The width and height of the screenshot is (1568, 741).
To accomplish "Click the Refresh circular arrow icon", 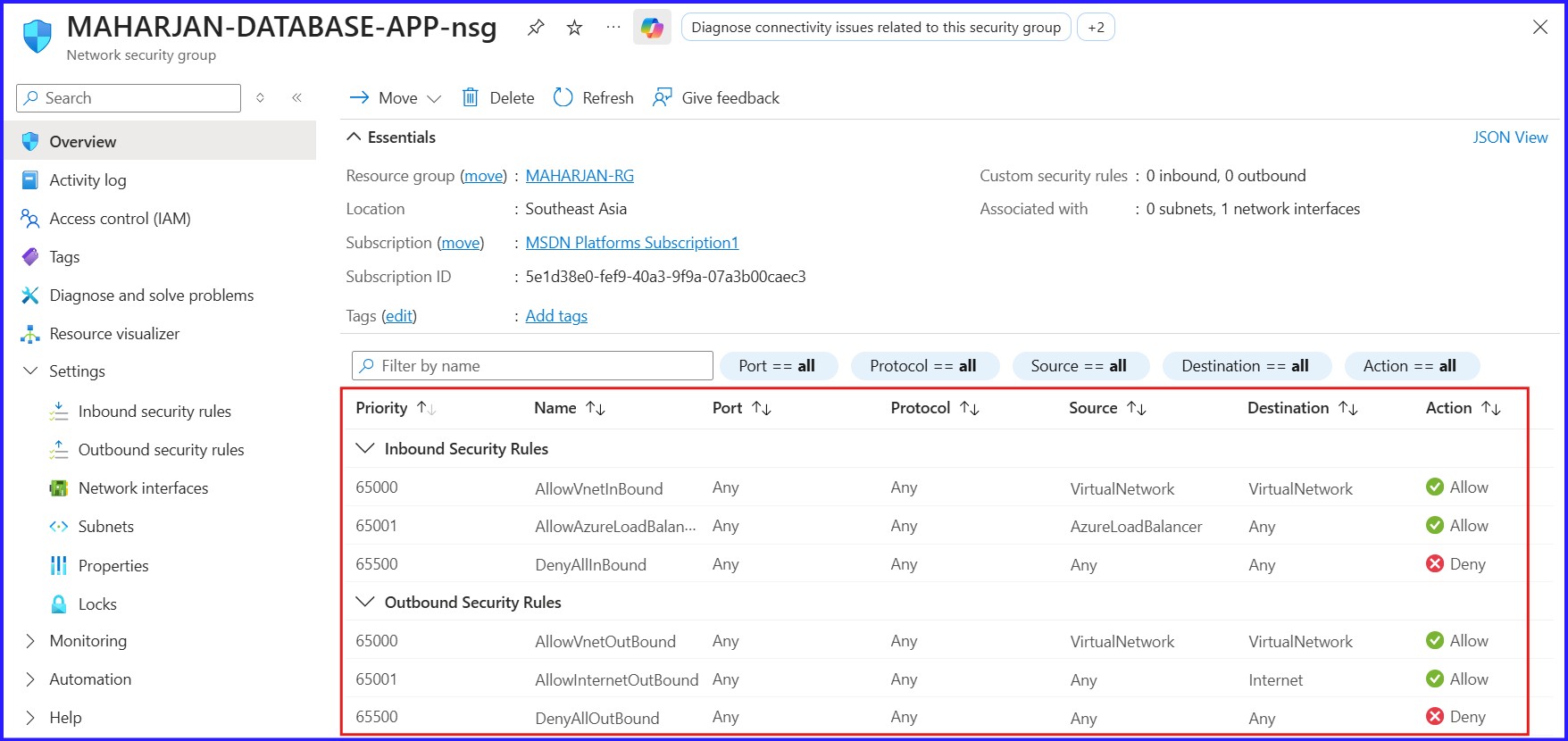I will coord(563,97).
